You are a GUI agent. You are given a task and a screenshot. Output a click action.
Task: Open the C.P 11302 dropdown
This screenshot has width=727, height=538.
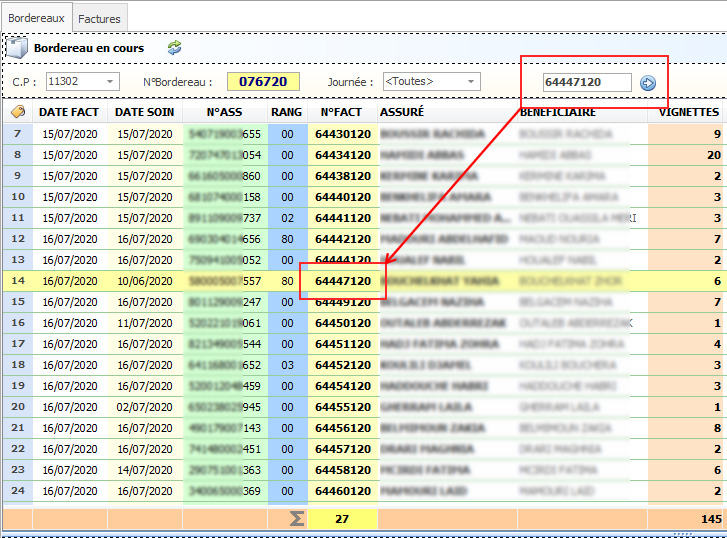coord(110,82)
